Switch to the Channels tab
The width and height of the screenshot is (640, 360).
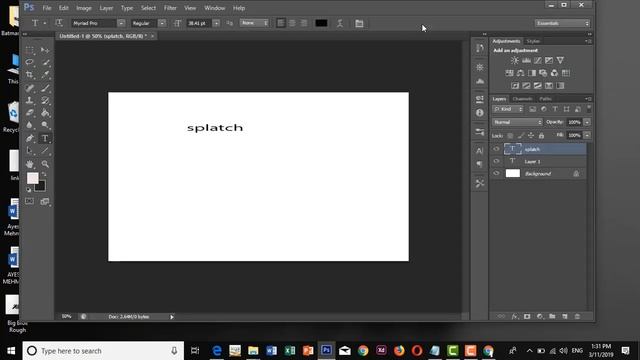522,99
